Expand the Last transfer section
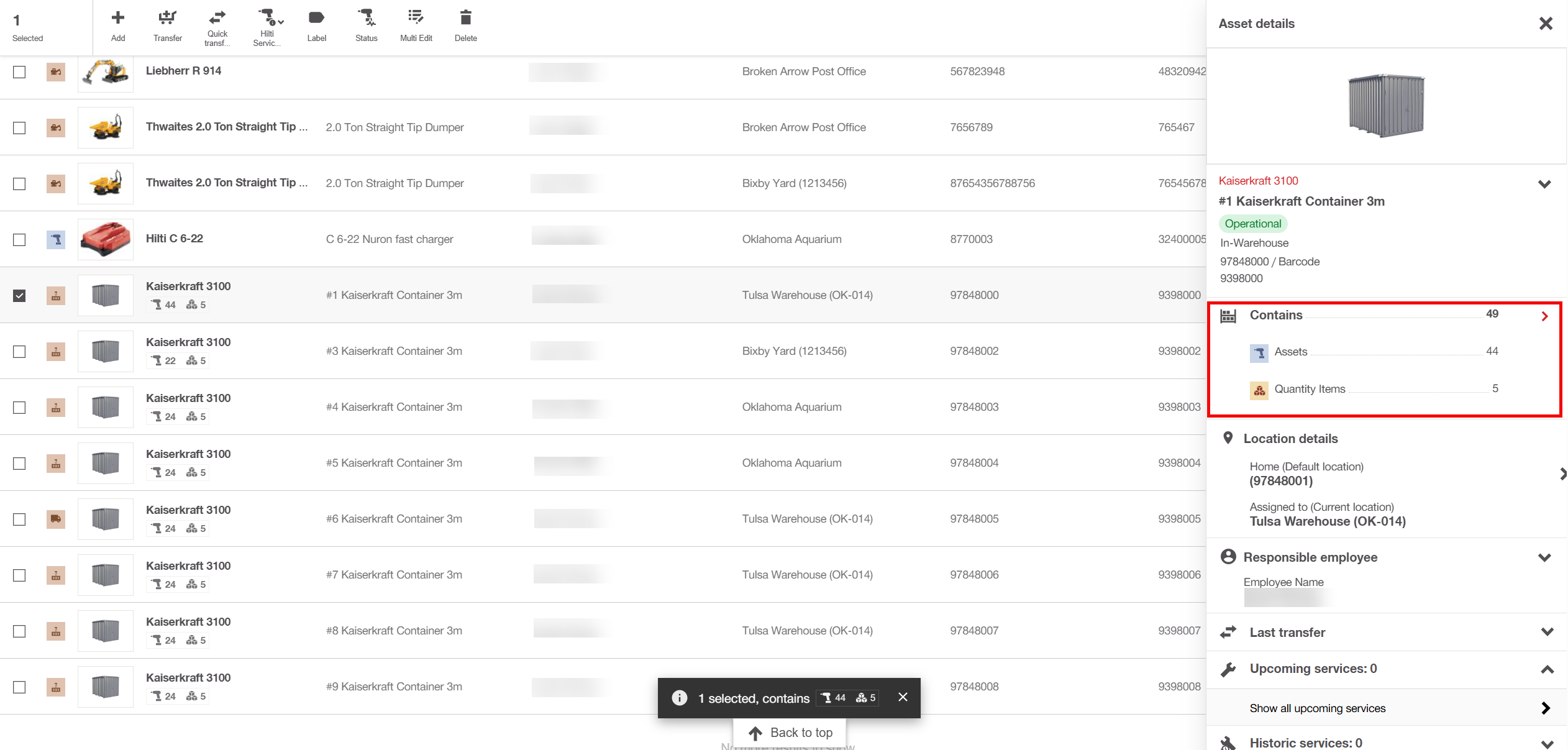The image size is (1568, 750). click(1547, 632)
